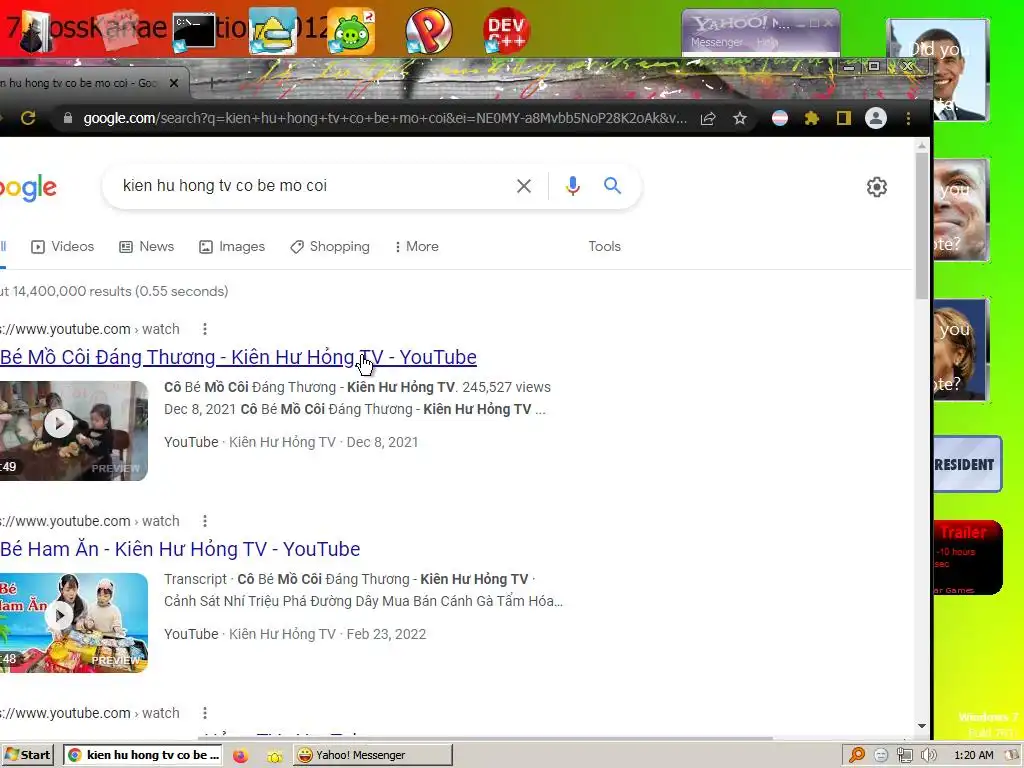Screen dimensions: 1024x768
Task: Switch to the Videos results tab
Action: 63,247
